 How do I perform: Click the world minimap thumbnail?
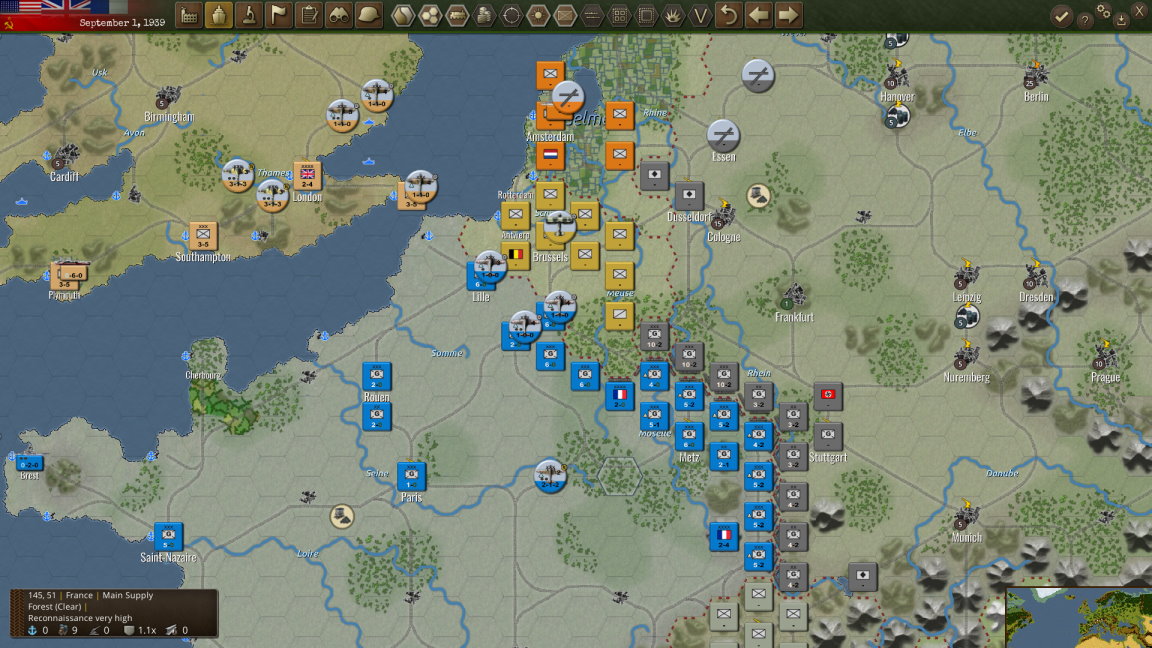1079,618
